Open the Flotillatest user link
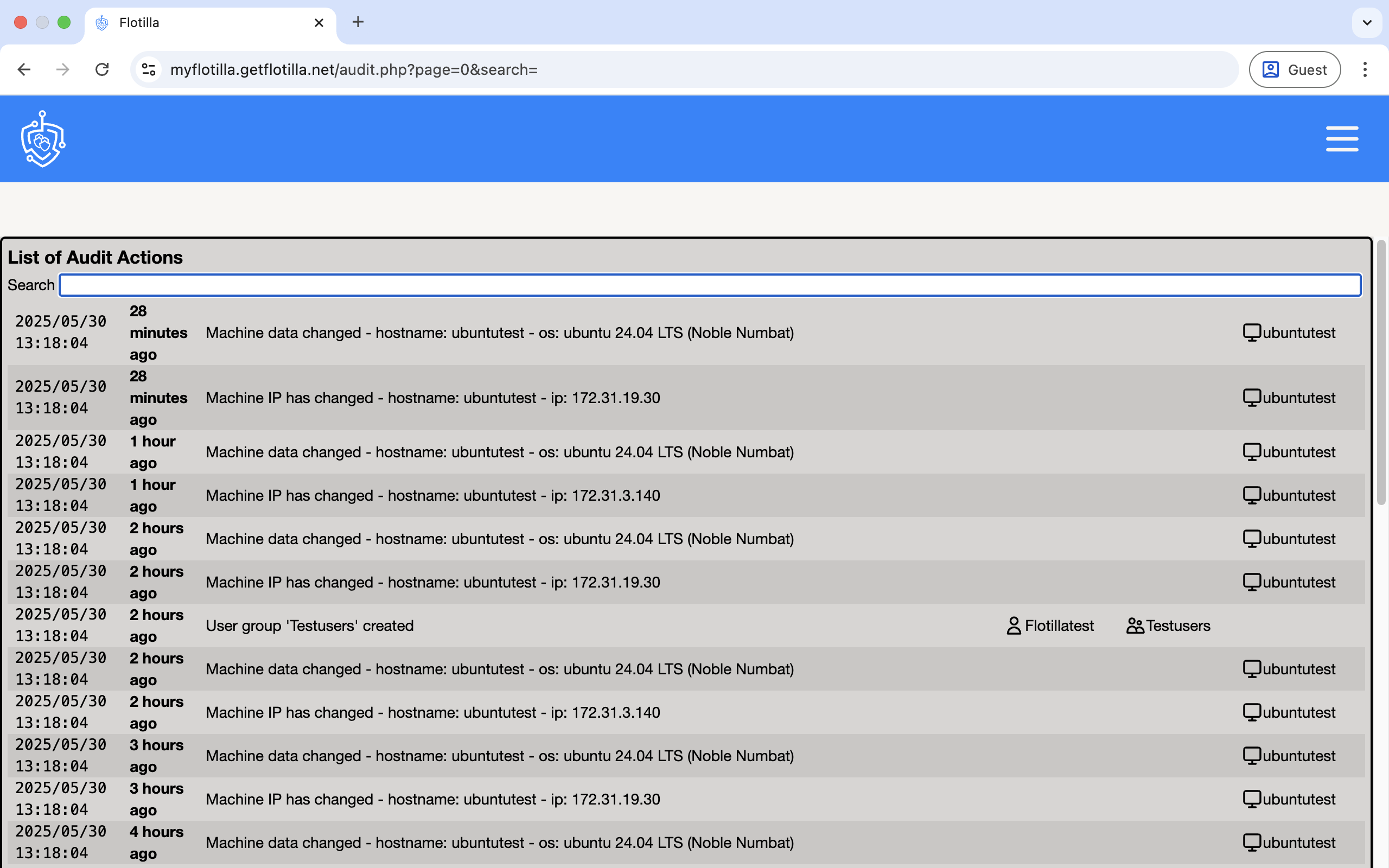Screen dimensions: 1389x868 (1059, 626)
